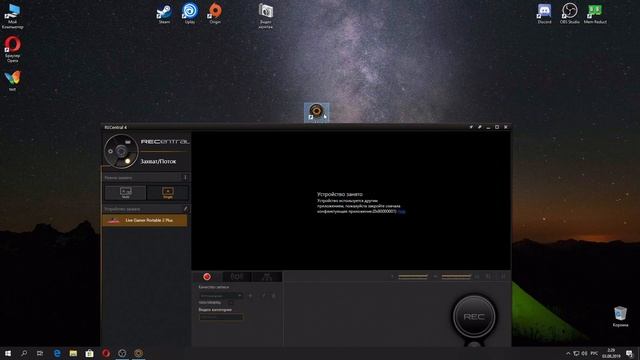Start recording with the REC button
The width and height of the screenshot is (640, 360).
tap(474, 316)
